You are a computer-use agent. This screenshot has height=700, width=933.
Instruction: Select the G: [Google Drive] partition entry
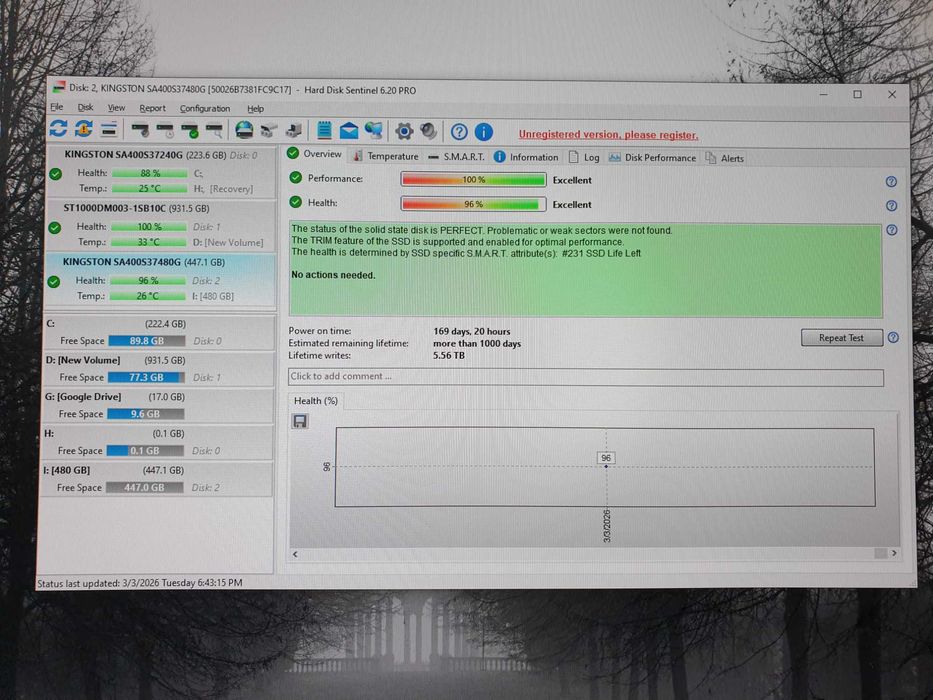(x=158, y=405)
